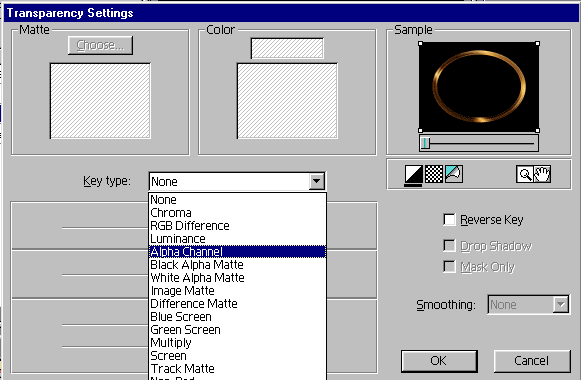Select the Zoom magnifier tool
This screenshot has height=380, width=581.
525,174
